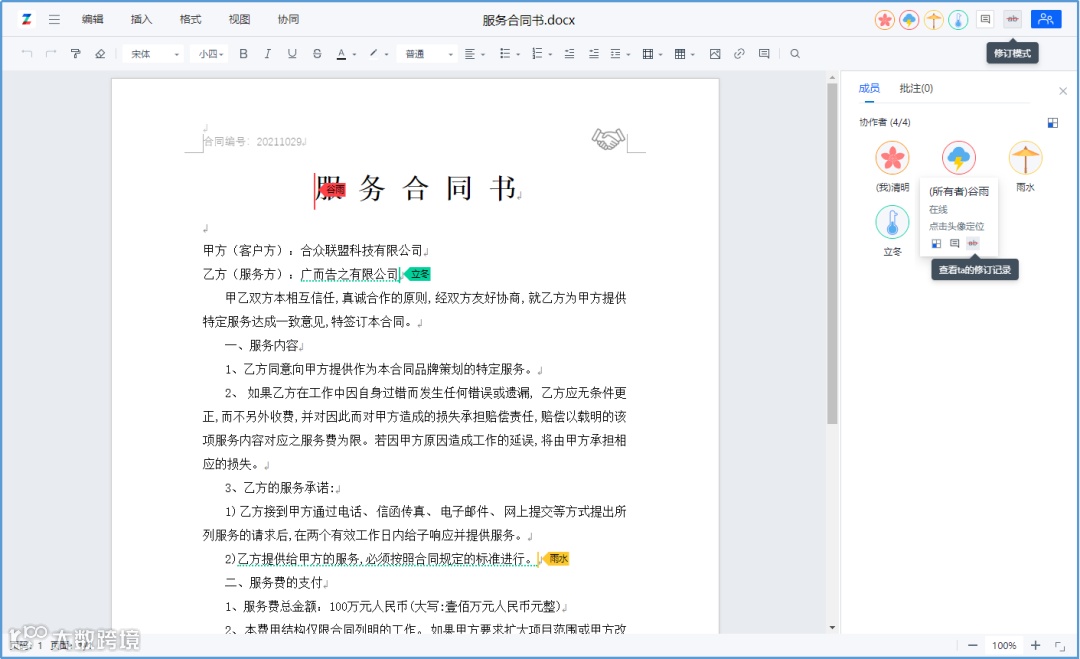Image resolution: width=1080 pixels, height=659 pixels.
Task: Toggle bold formatting
Action: 243,54
